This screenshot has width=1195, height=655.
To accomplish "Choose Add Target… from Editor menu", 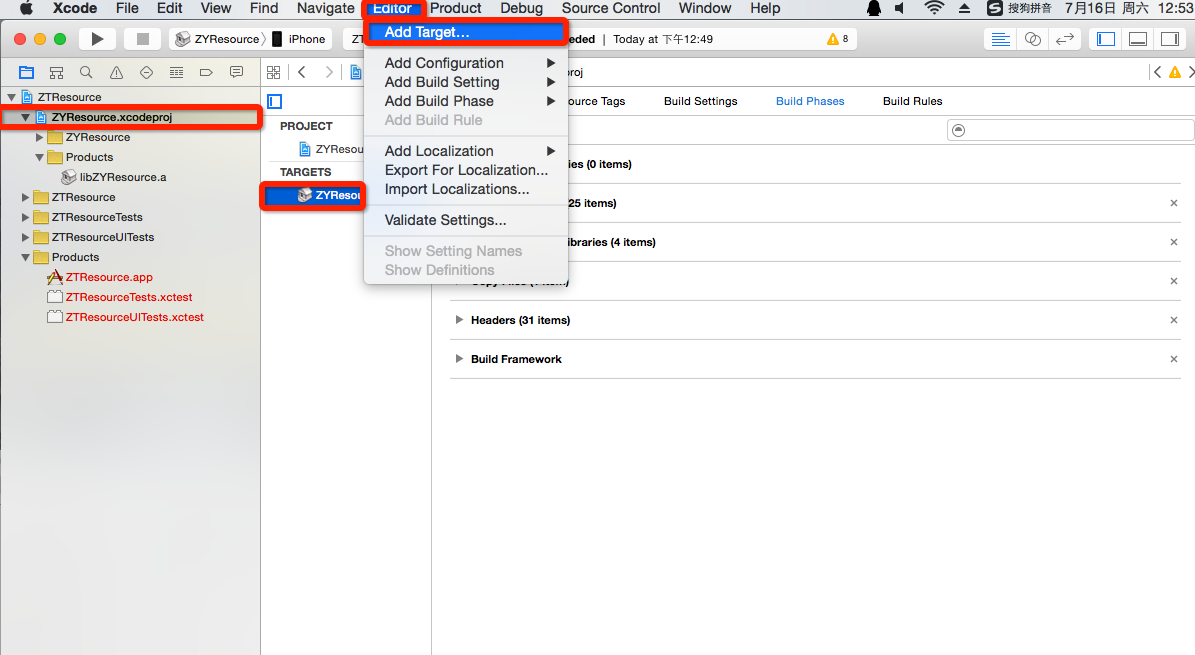I will click(x=466, y=32).
